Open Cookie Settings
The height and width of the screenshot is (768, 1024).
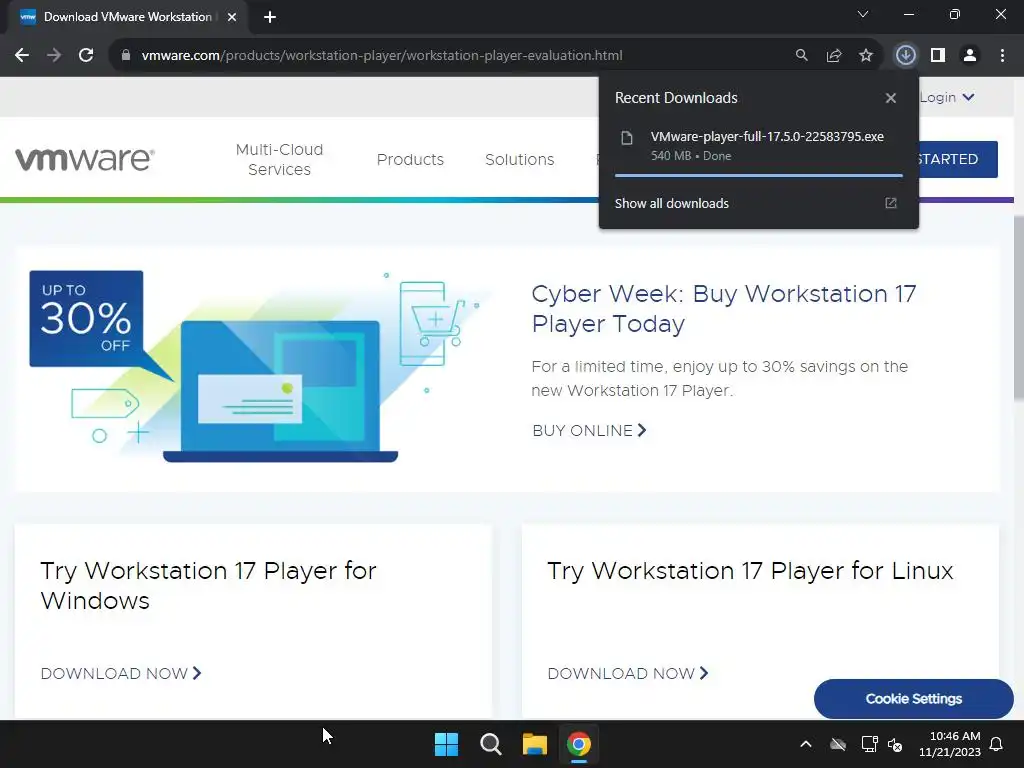(x=914, y=699)
